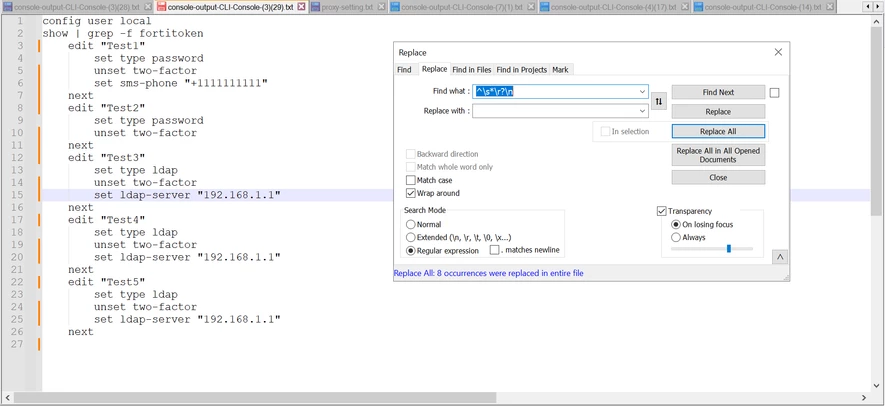This screenshot has height=406, width=885.
Task: Disable the Wrap around checkbox
Action: 410,193
